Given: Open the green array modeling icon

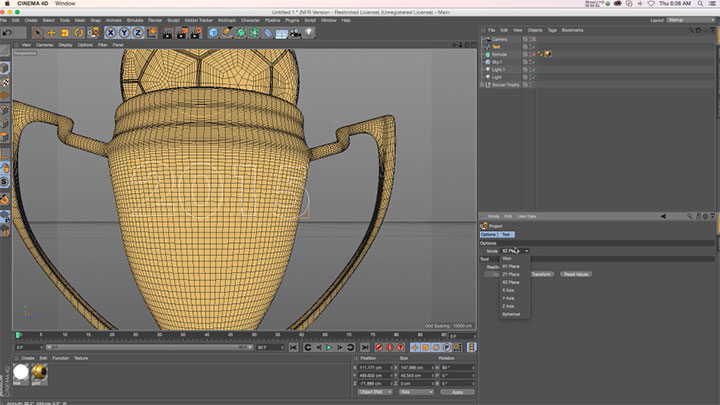Looking at the screenshot, I should click(254, 33).
